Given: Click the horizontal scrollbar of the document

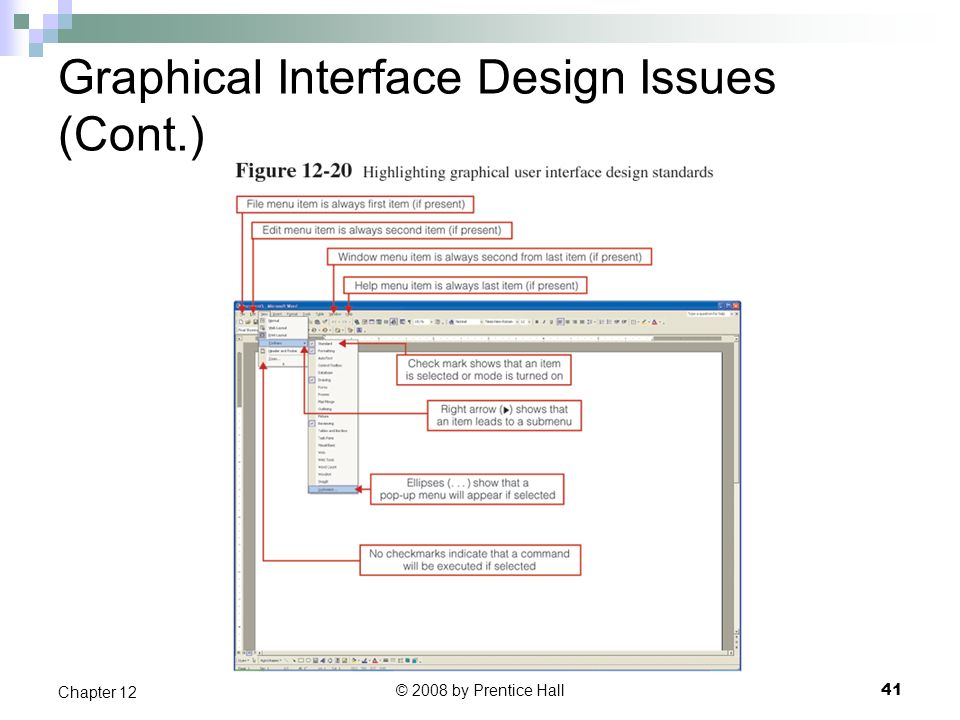Looking at the screenshot, I should tap(496, 653).
